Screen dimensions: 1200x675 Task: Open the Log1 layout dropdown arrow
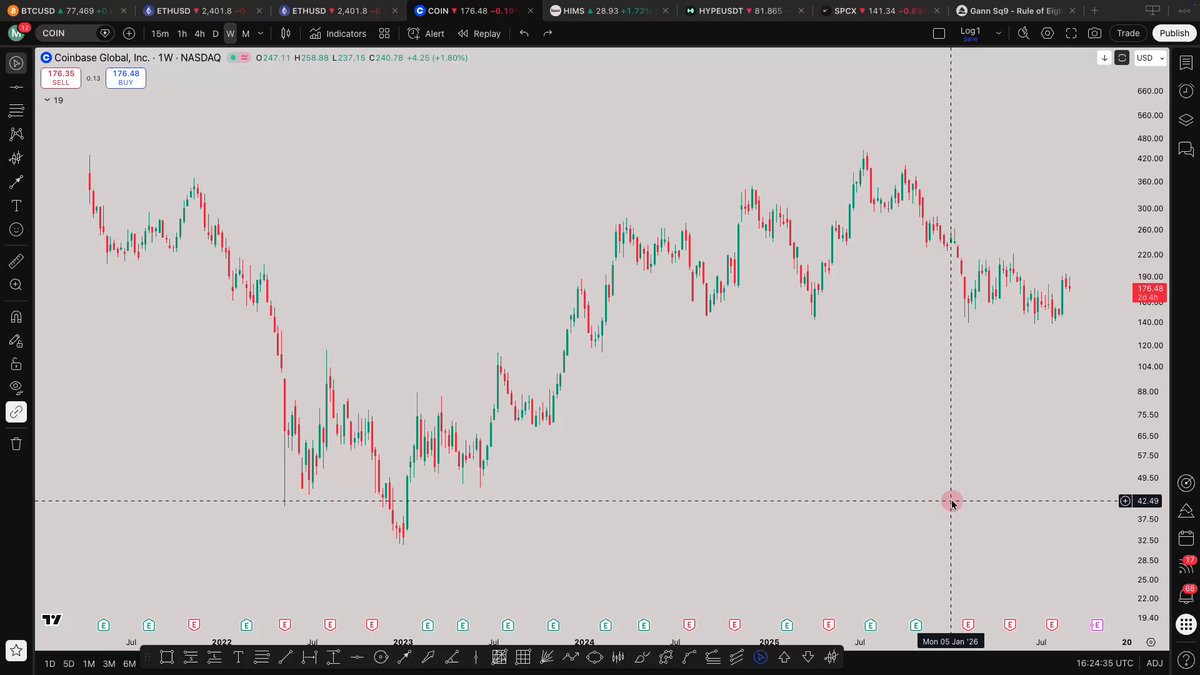(1000, 33)
